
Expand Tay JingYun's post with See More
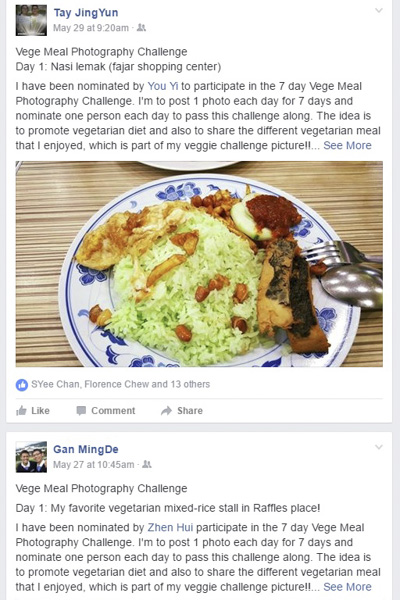point(347,145)
